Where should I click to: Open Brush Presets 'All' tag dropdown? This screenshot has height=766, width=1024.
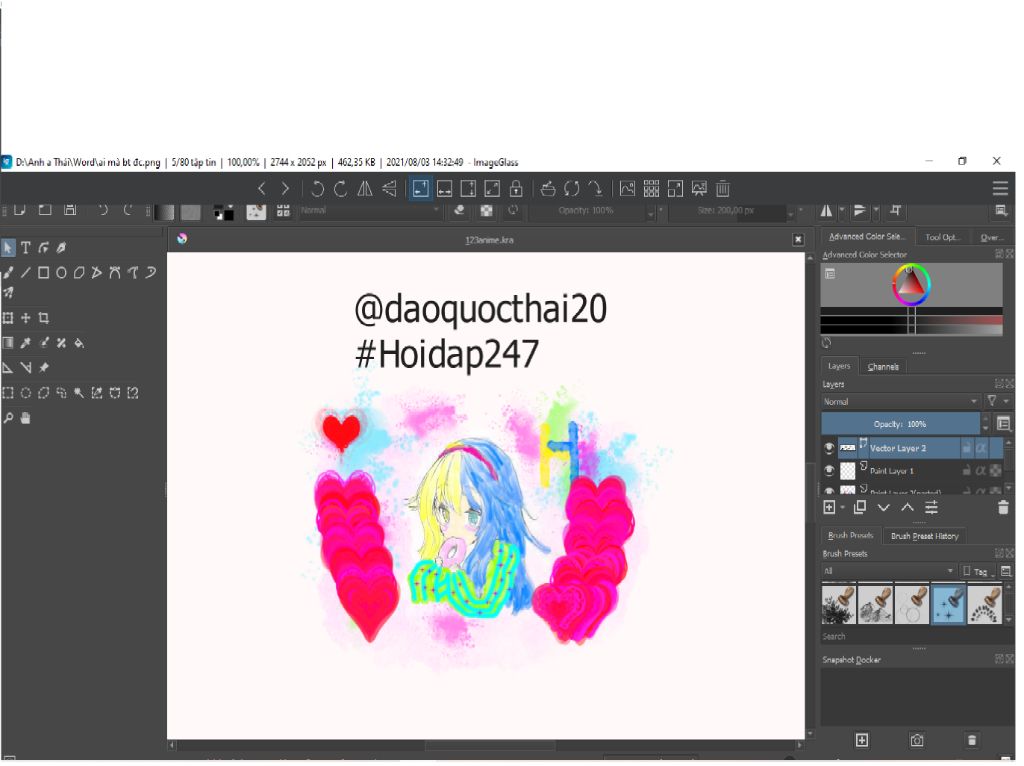(x=889, y=573)
